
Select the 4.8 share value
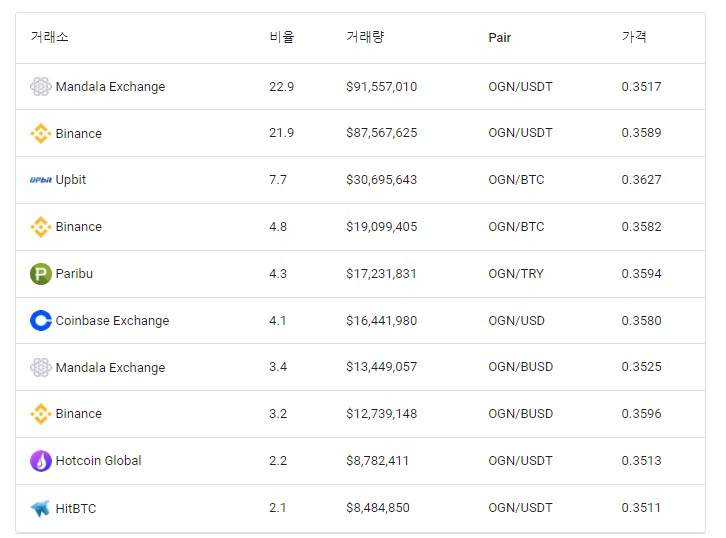[278, 227]
